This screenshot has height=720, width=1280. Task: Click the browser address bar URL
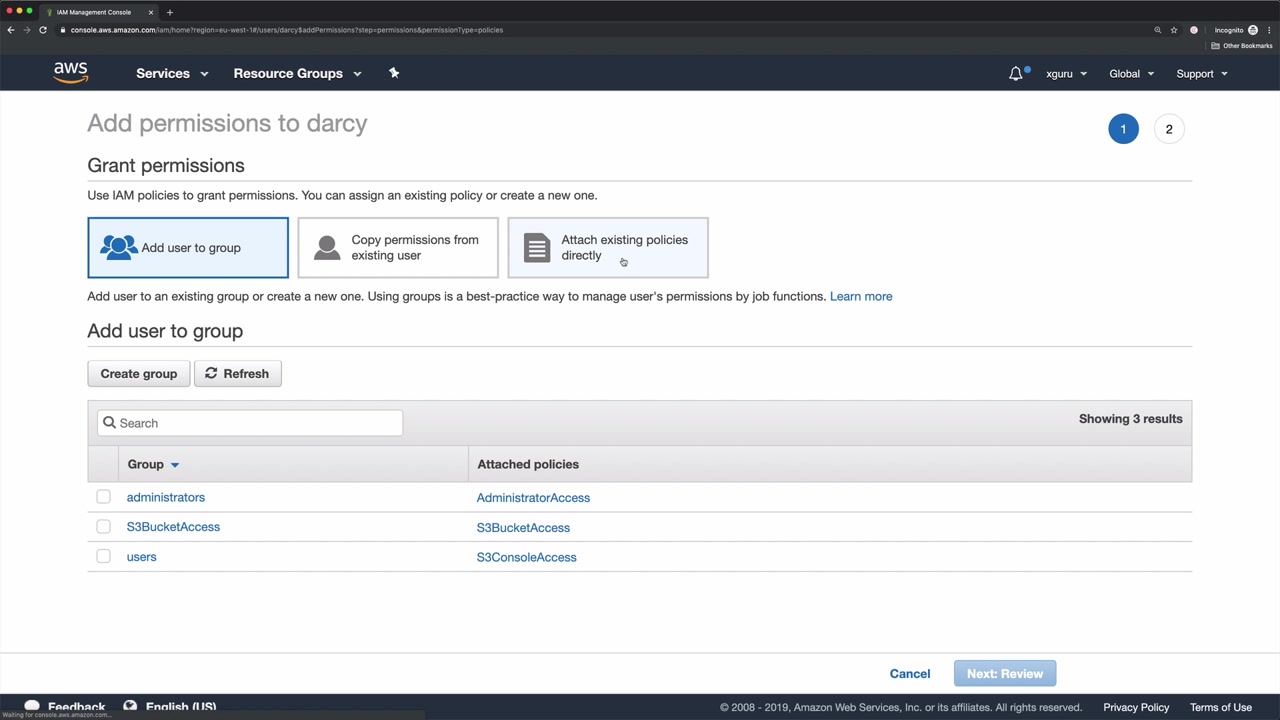pyautogui.click(x=287, y=30)
